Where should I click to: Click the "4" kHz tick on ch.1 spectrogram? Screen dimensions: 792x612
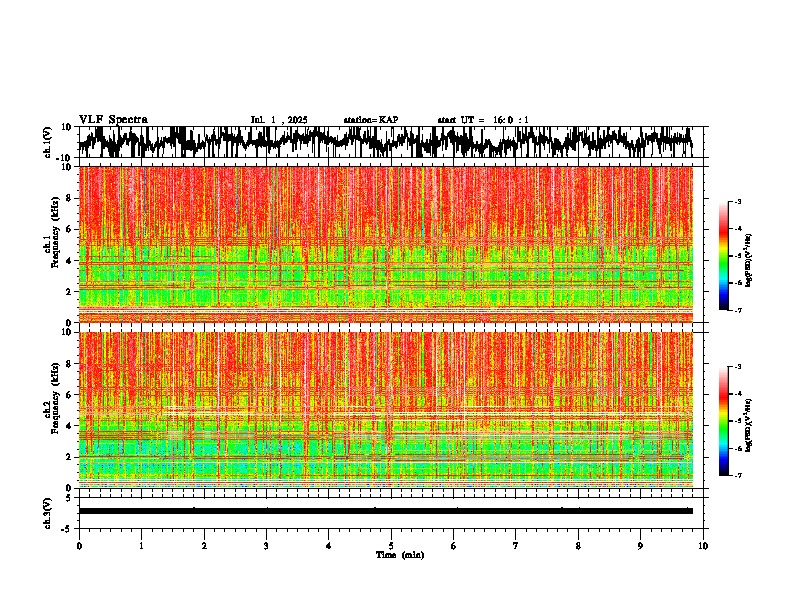click(69, 261)
